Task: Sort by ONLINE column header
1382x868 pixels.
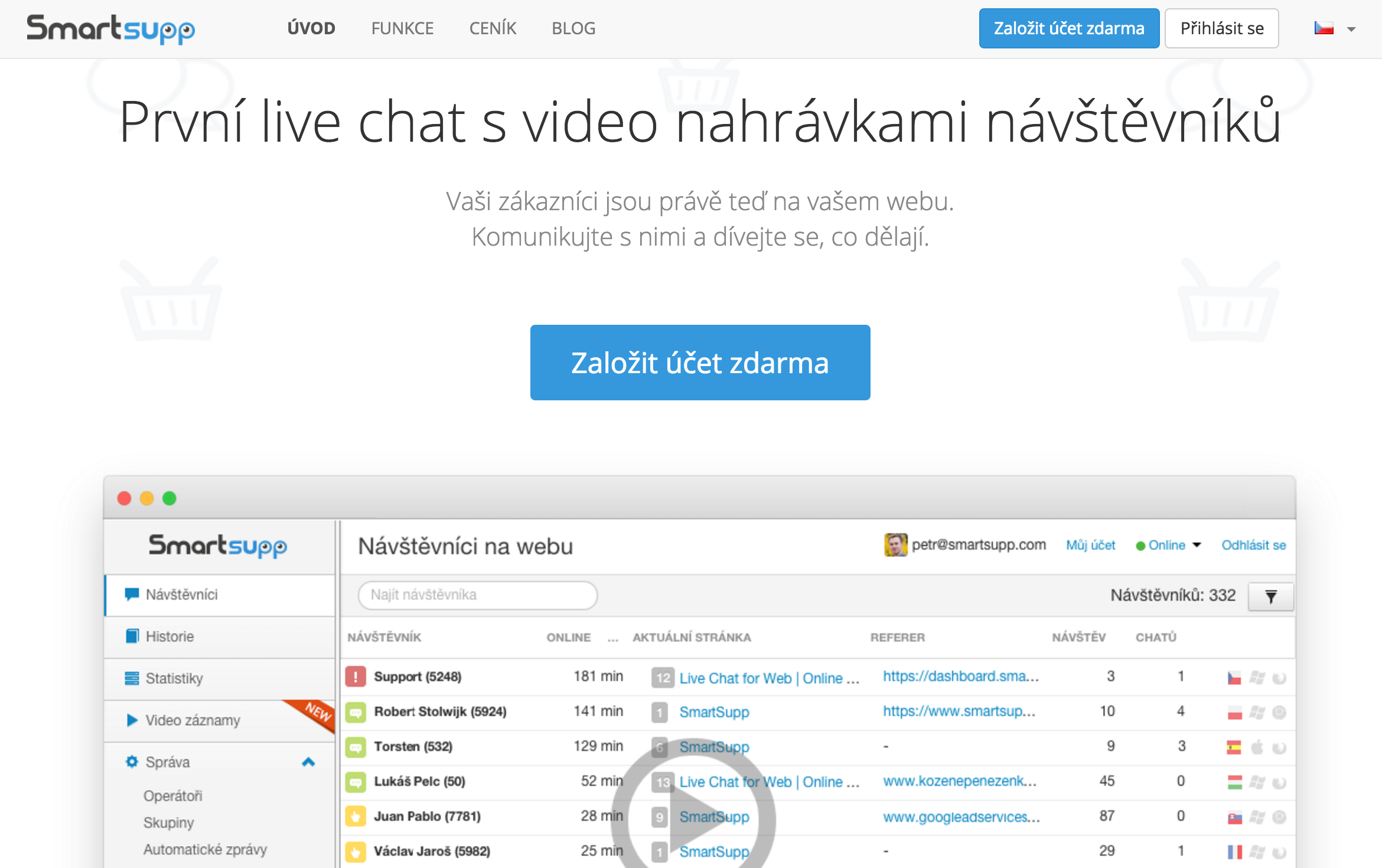Action: [568, 638]
